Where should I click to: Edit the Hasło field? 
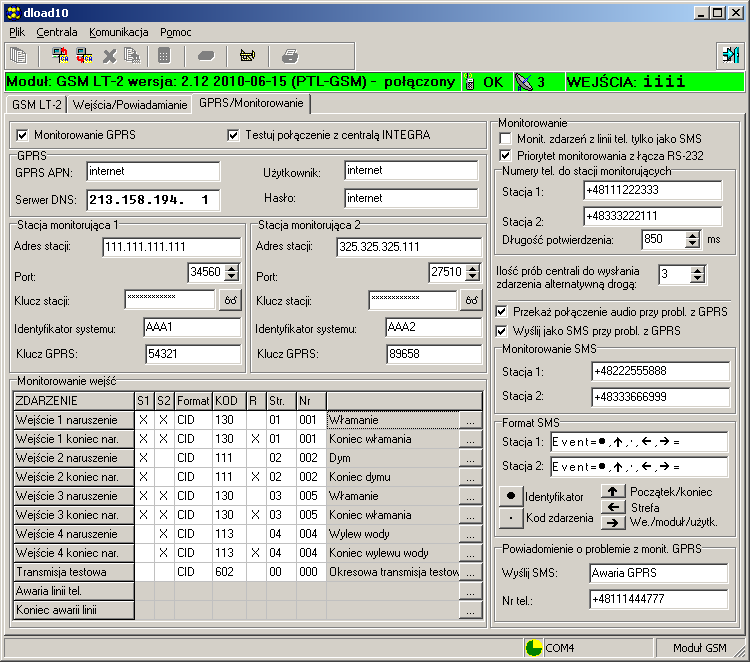(411, 198)
